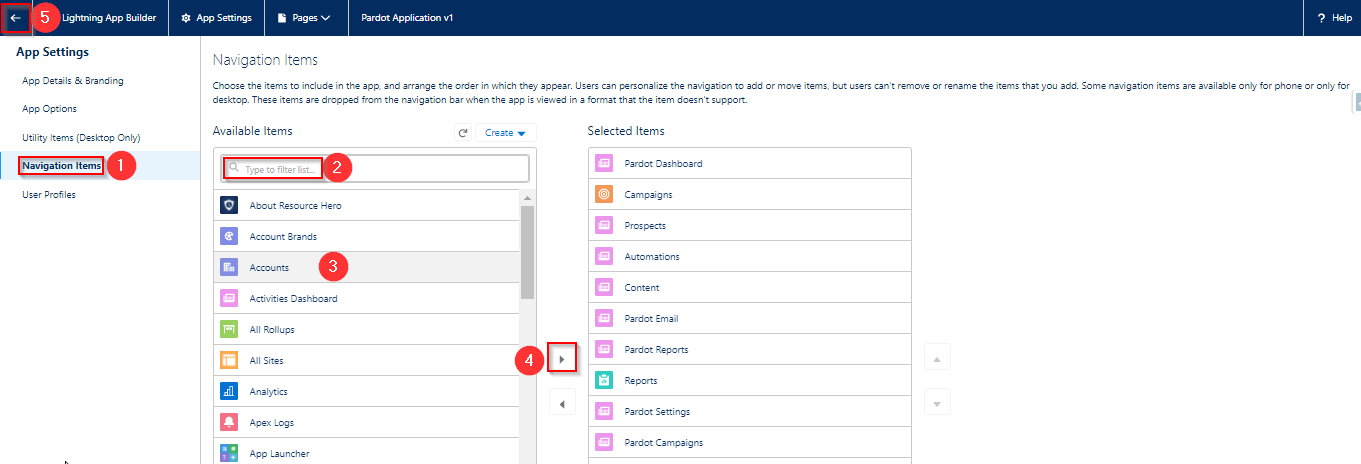Expand the Pages menu
Image resolution: width=1361 pixels, height=464 pixels.
(304, 18)
